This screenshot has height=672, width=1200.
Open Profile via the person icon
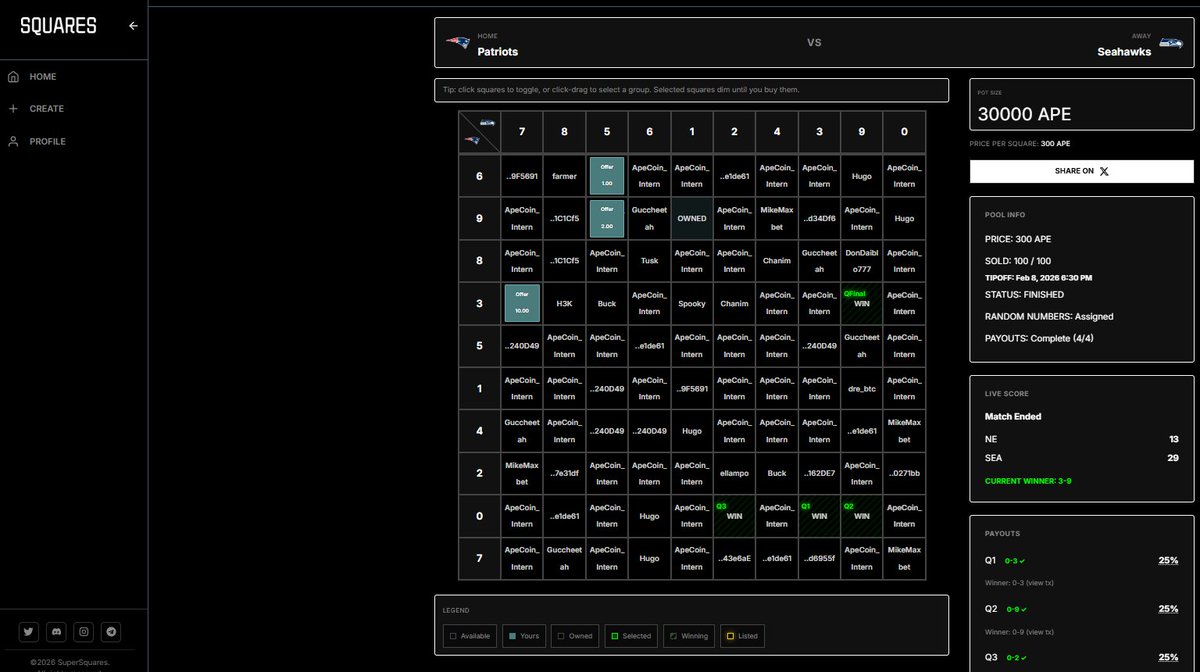point(14,141)
